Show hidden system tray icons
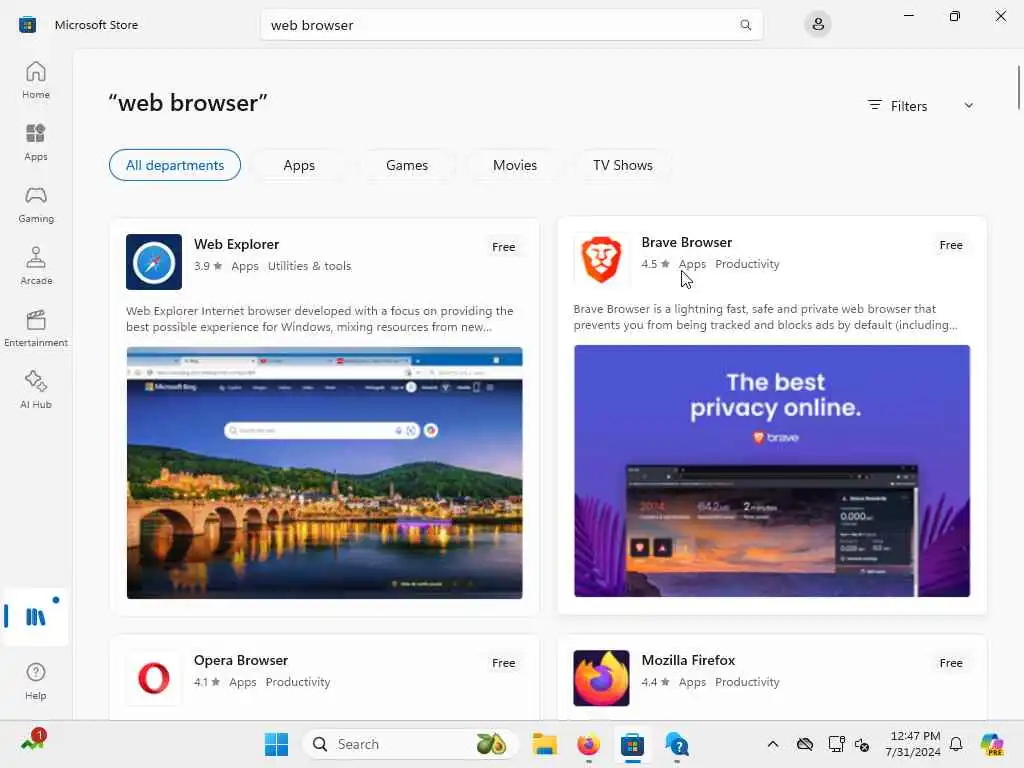The width and height of the screenshot is (1024, 768). pos(773,744)
